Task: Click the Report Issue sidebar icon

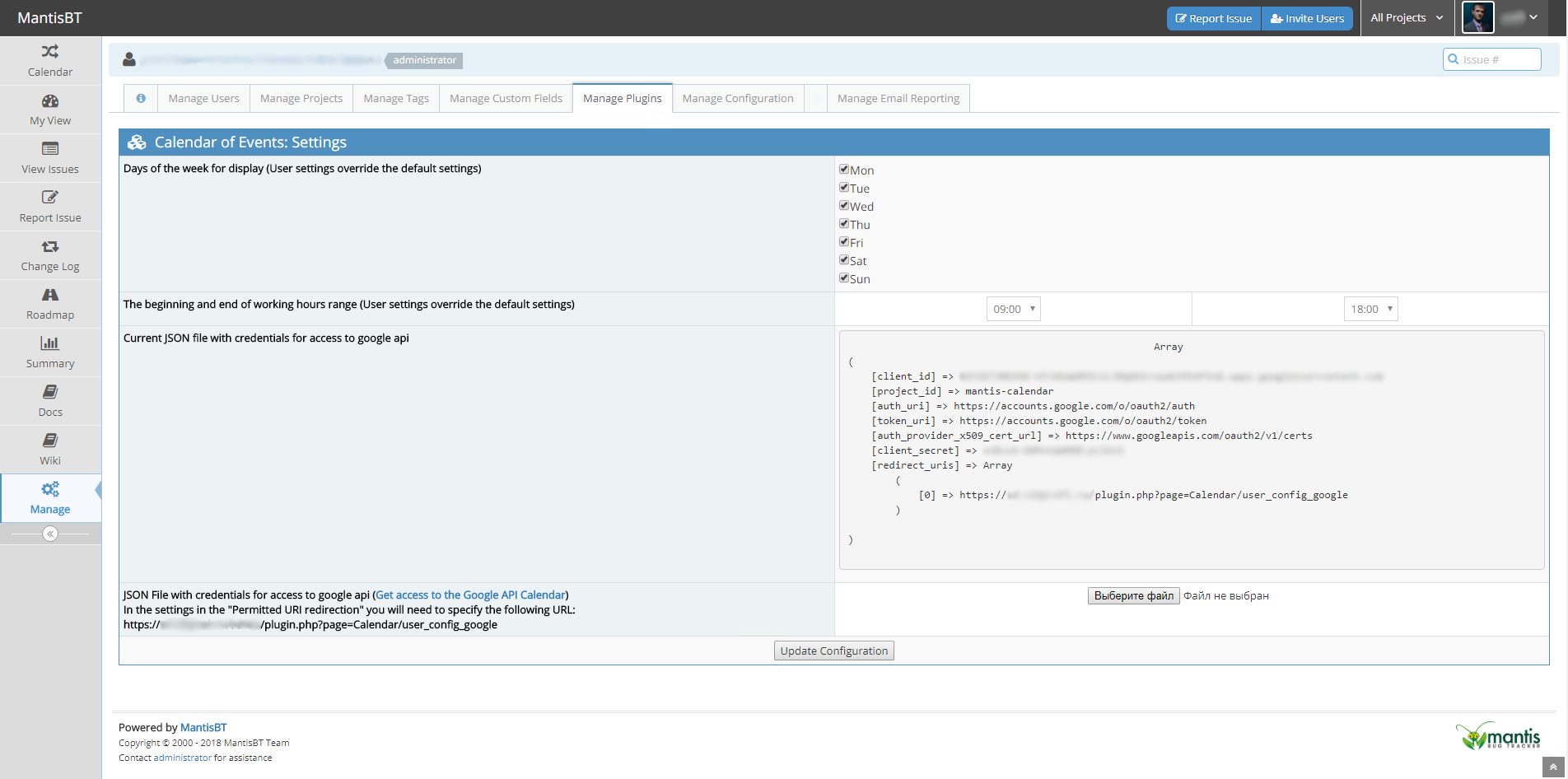Action: click(50, 198)
